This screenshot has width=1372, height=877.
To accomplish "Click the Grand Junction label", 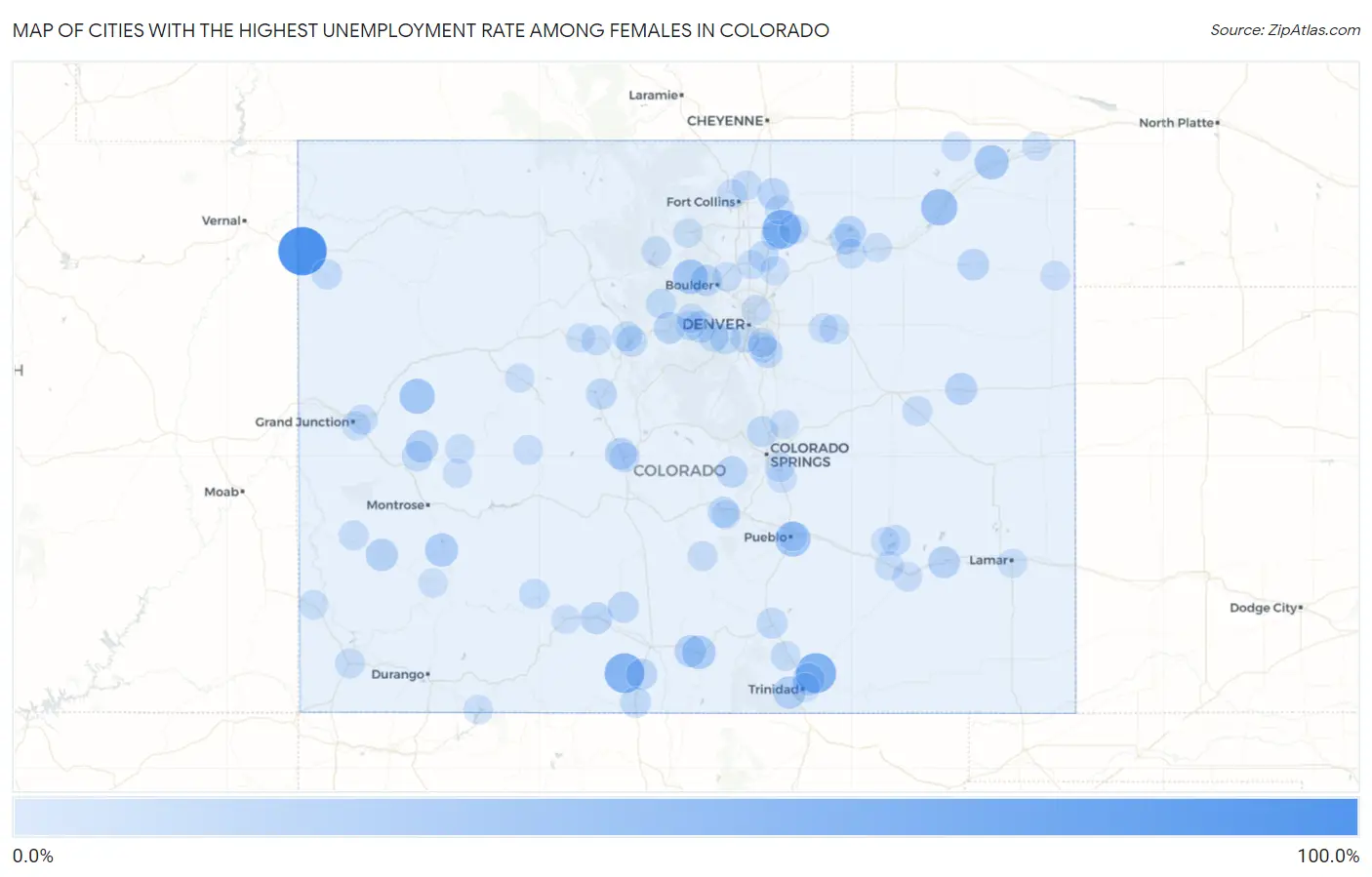I will (303, 421).
